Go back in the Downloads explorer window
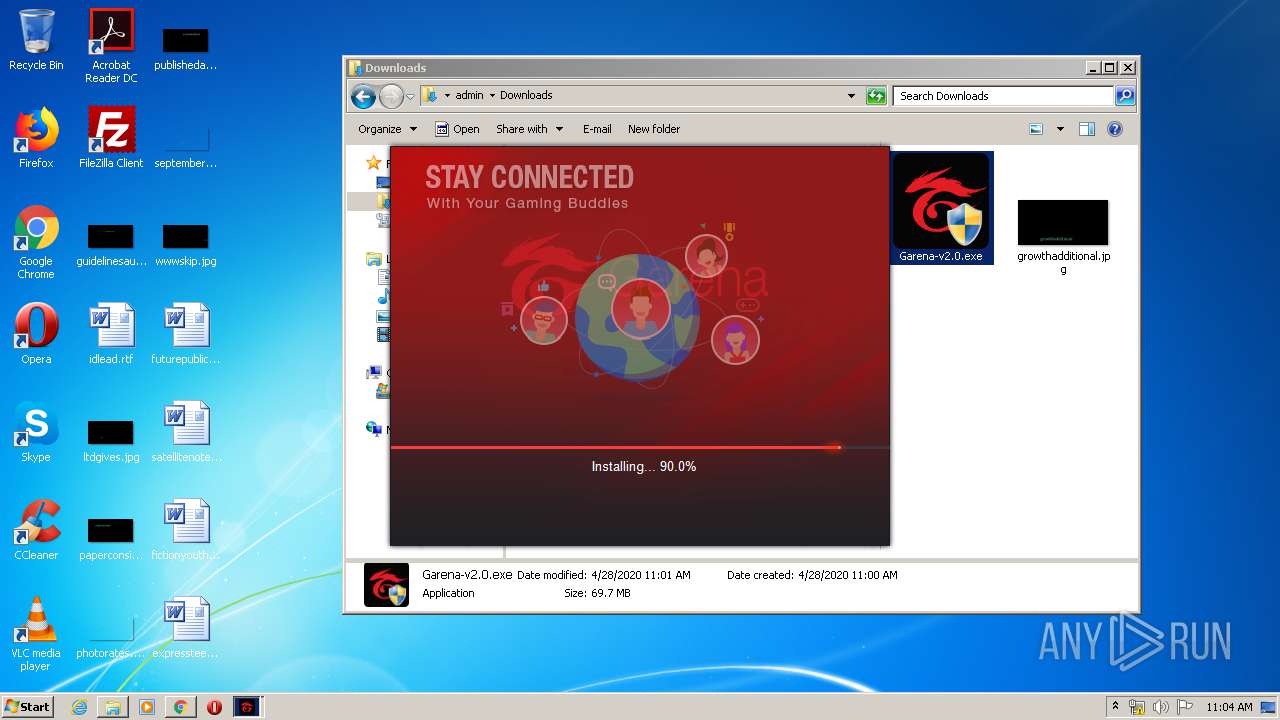 [364, 96]
